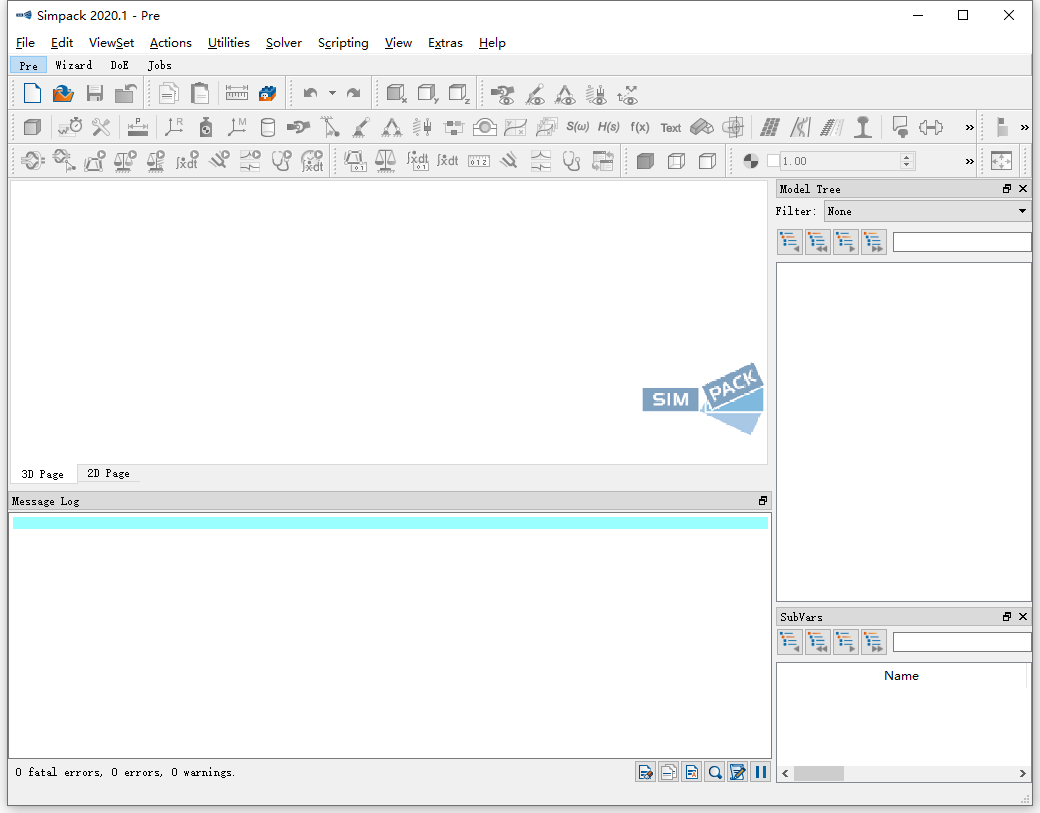Run the static equilibrium scales play icon
1040x813 pixels.
click(x=125, y=160)
